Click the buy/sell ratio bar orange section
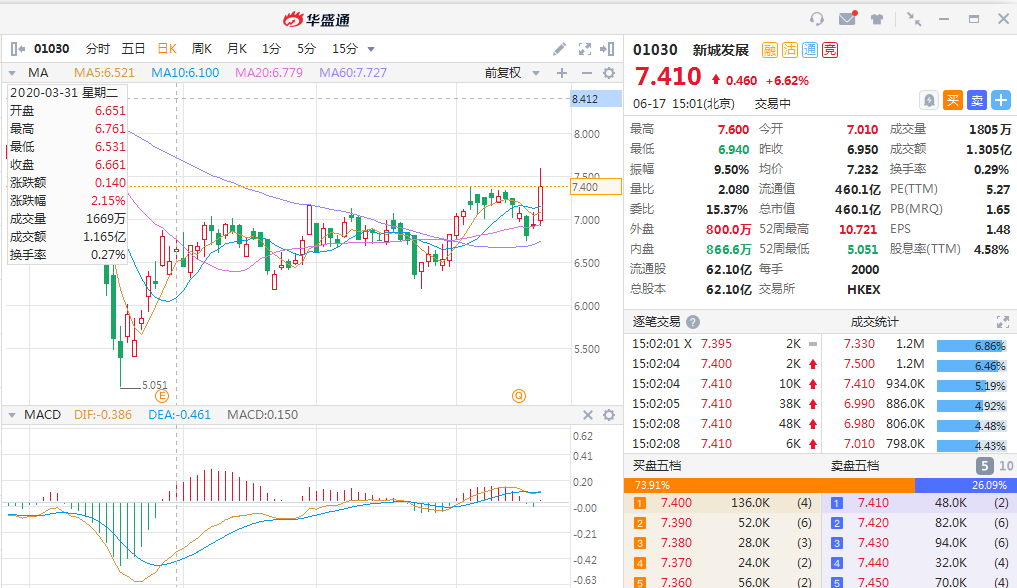Image resolution: width=1017 pixels, height=588 pixels. [x=768, y=485]
